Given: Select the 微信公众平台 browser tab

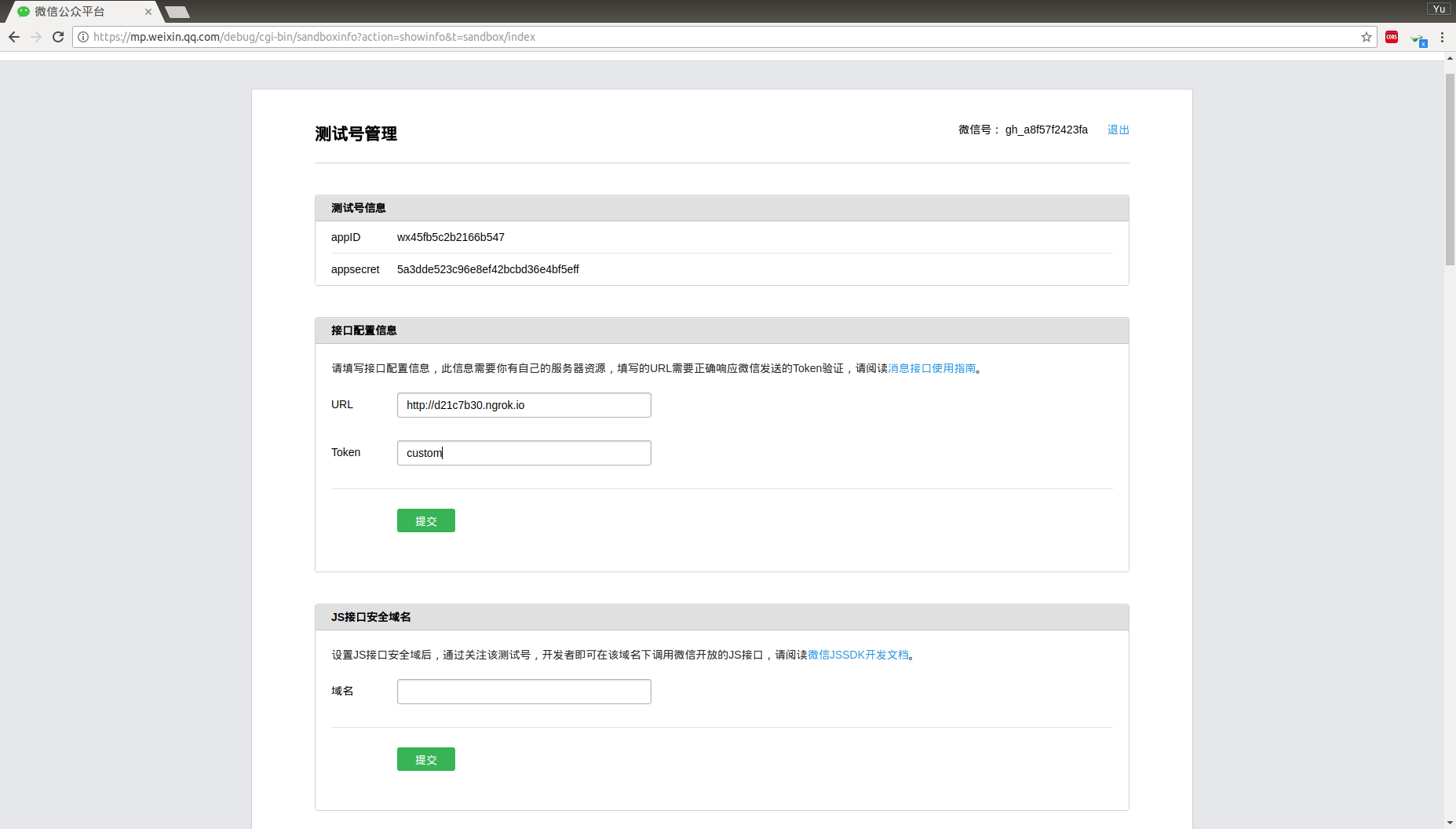Looking at the screenshot, I should click(x=78, y=12).
